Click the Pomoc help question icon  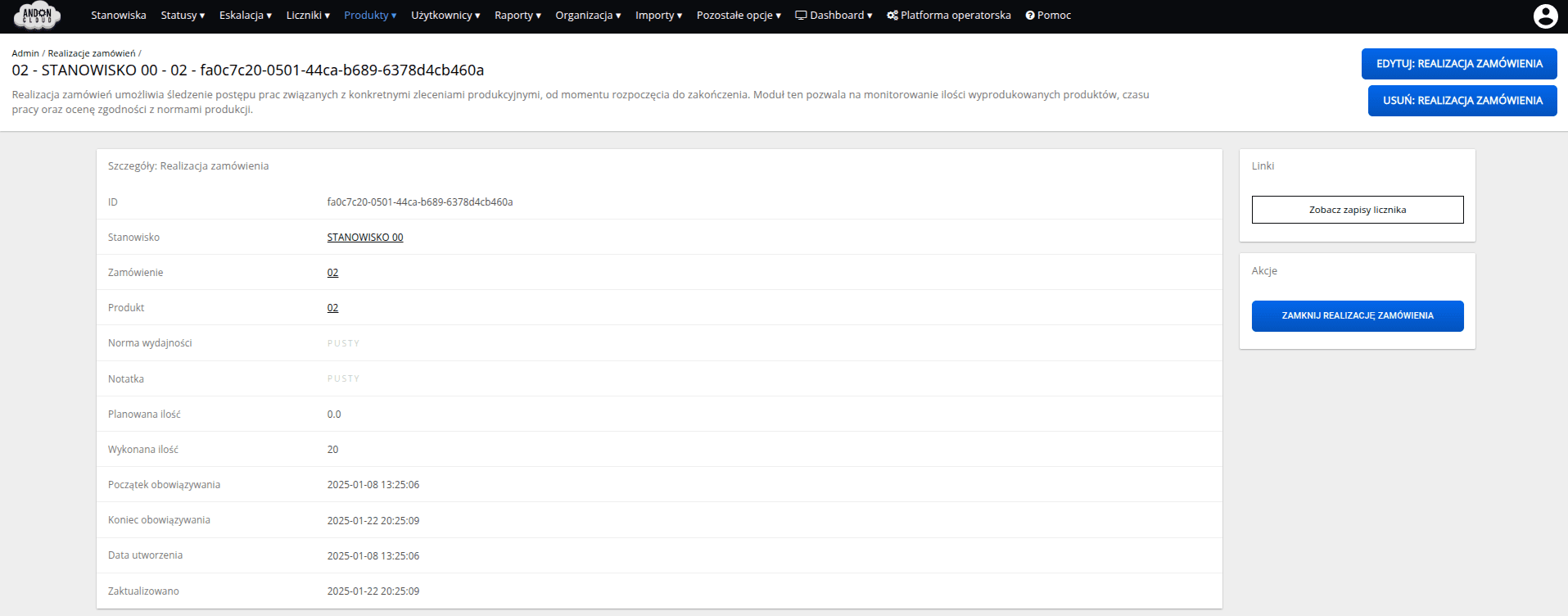(x=1030, y=16)
